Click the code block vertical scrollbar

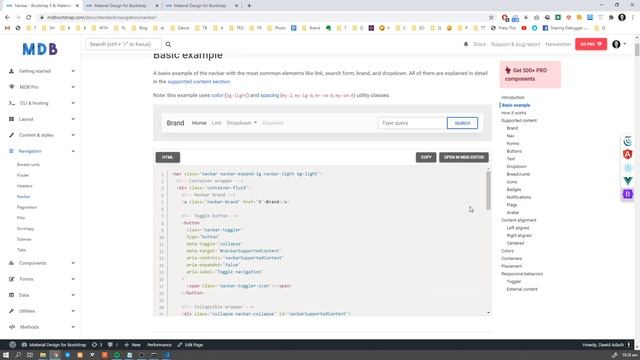click(x=488, y=190)
